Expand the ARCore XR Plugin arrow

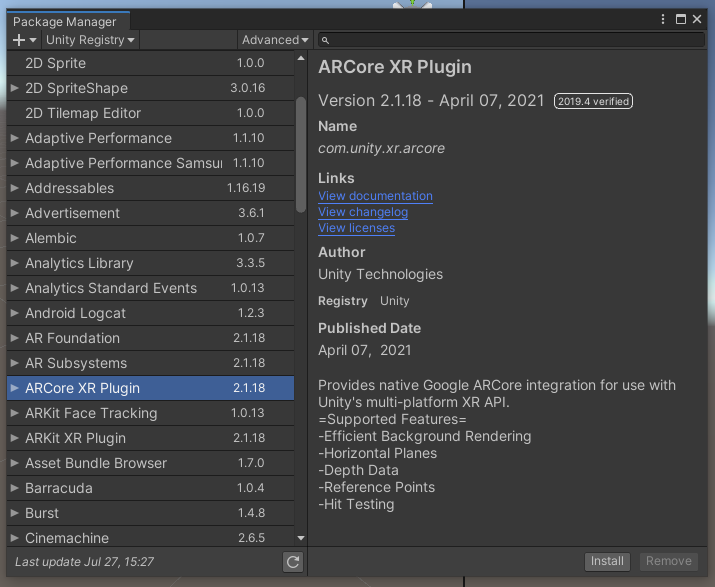[x=15, y=388]
